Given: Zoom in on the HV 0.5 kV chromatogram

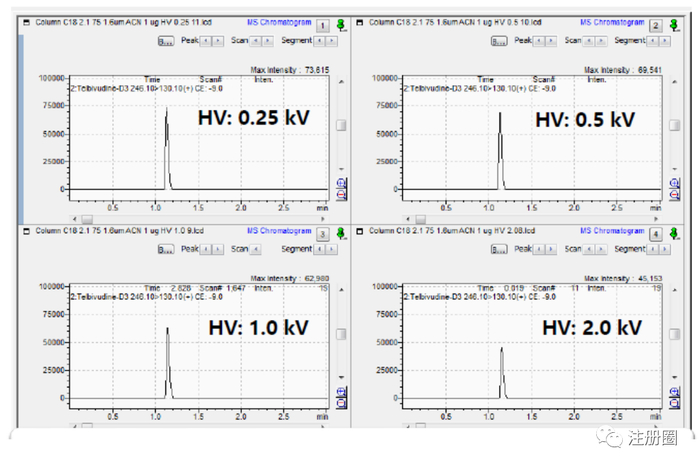Looking at the screenshot, I should click(674, 183).
